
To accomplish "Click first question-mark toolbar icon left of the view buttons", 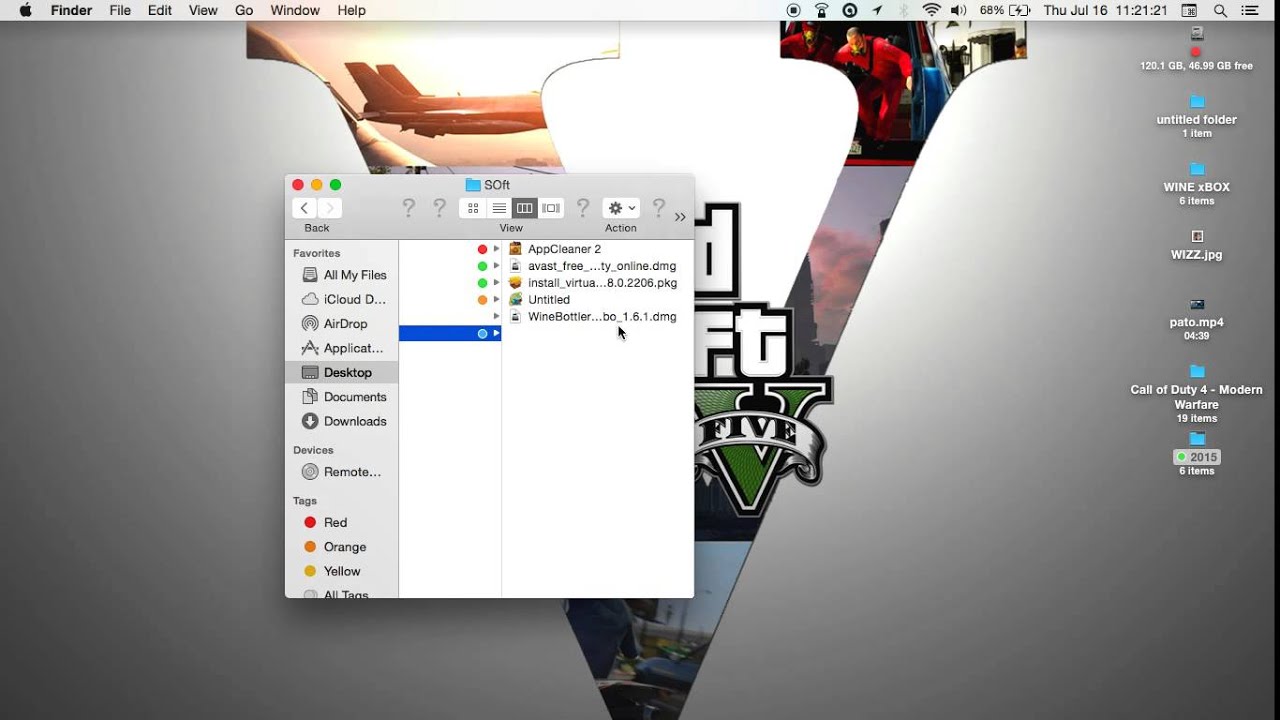I will pyautogui.click(x=408, y=208).
